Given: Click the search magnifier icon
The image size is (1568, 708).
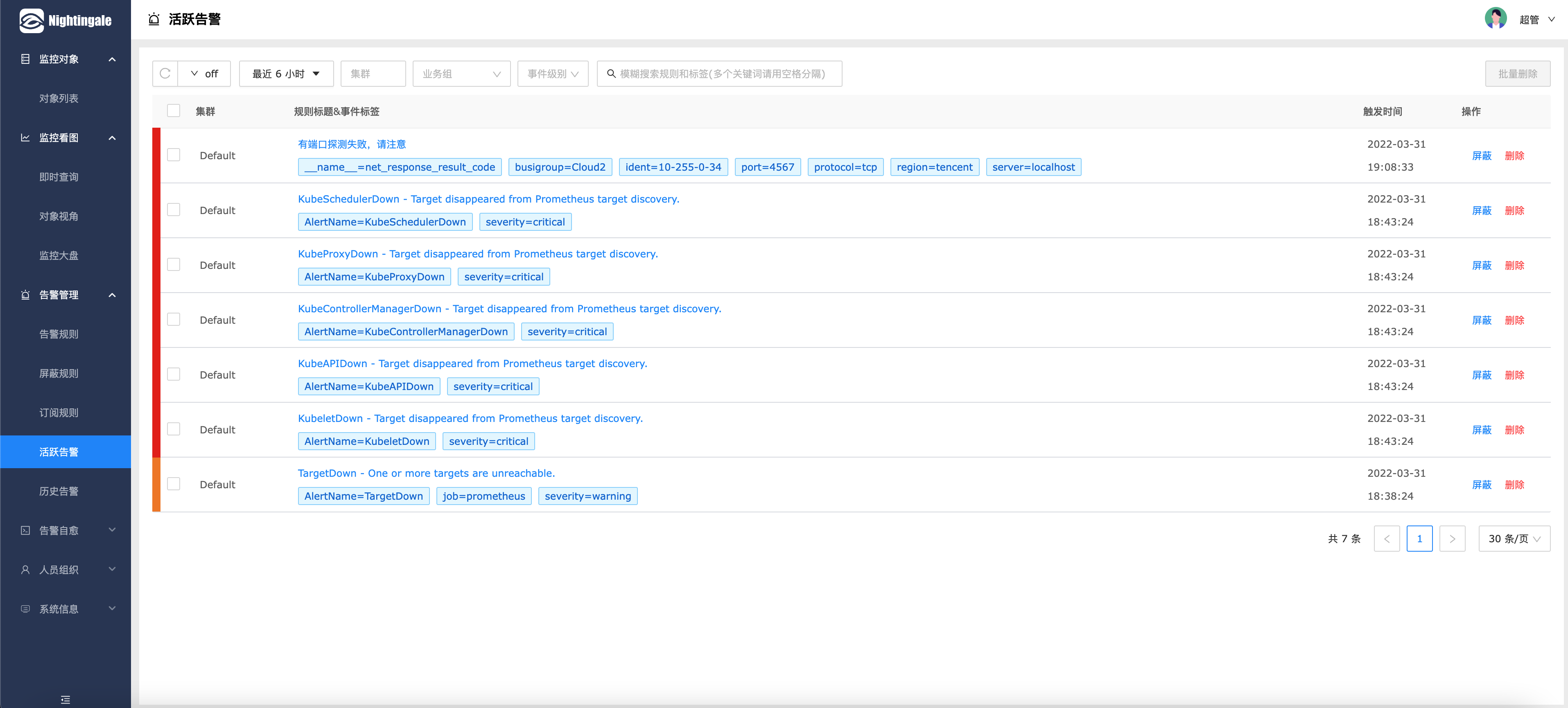Looking at the screenshot, I should pos(611,74).
